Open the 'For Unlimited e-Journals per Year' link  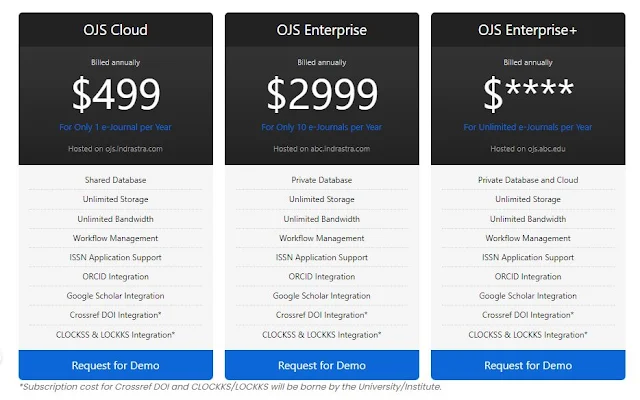528,127
